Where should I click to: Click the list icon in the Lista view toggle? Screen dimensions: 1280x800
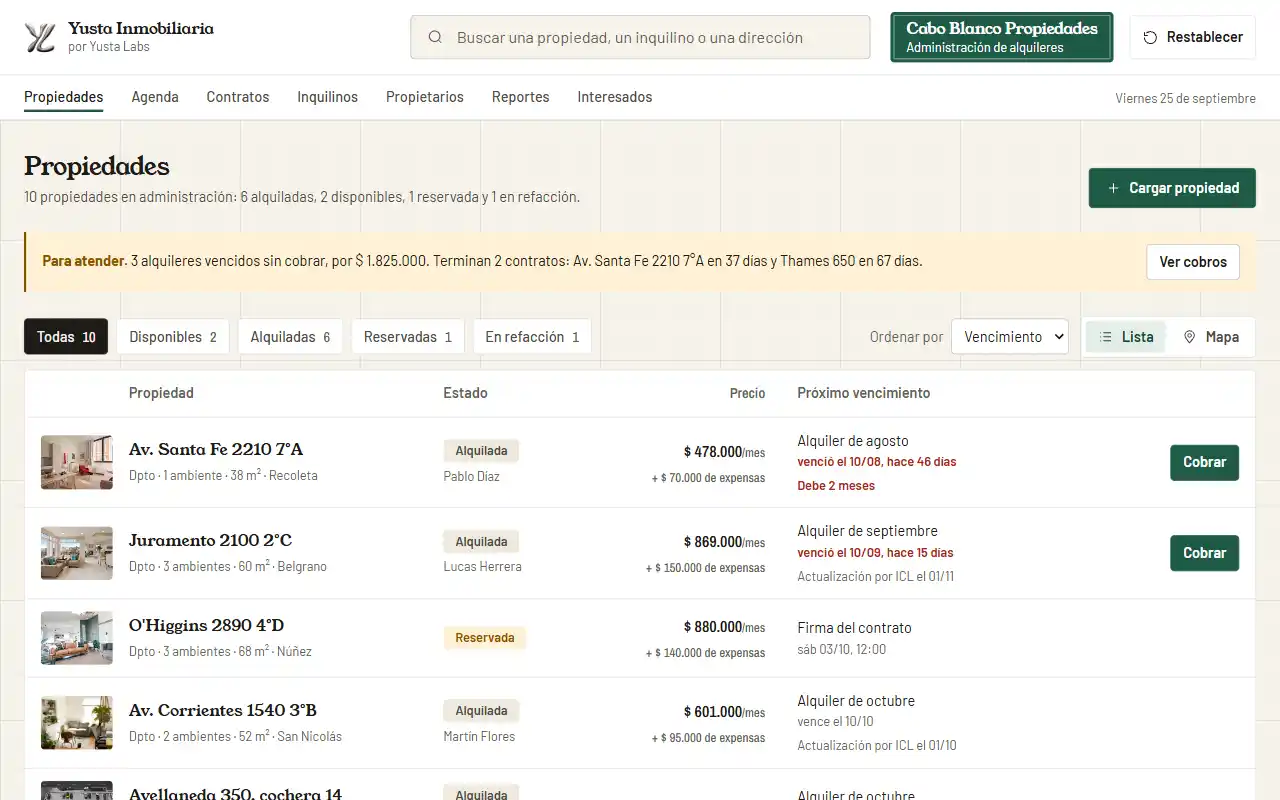pos(1105,337)
